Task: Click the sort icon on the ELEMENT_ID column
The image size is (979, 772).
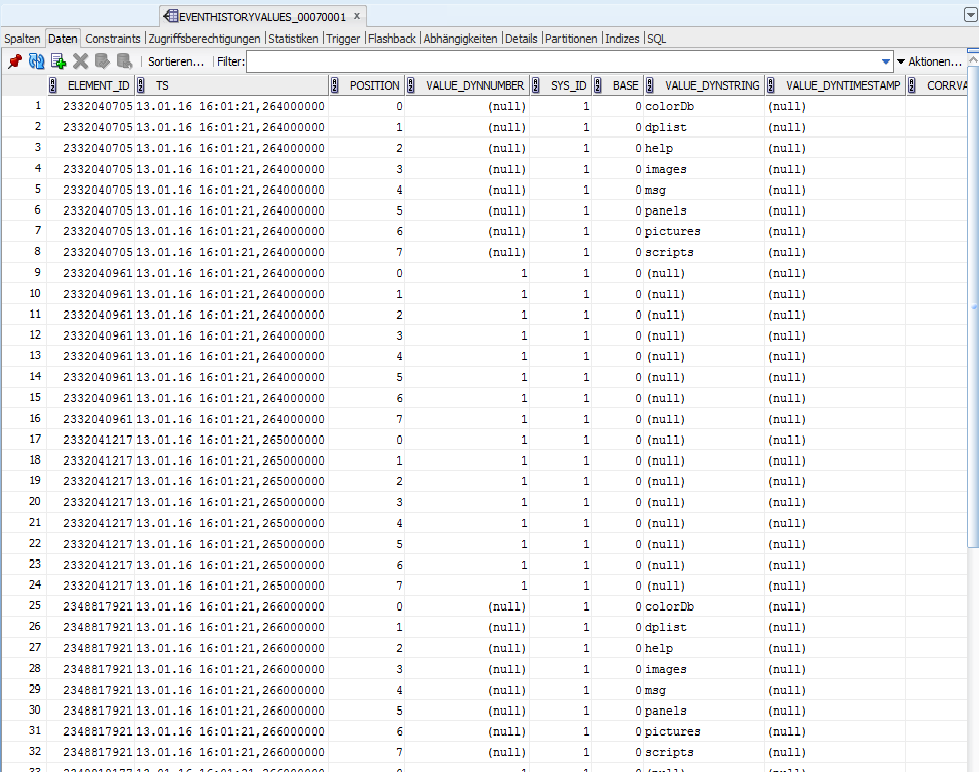Action: pos(53,86)
